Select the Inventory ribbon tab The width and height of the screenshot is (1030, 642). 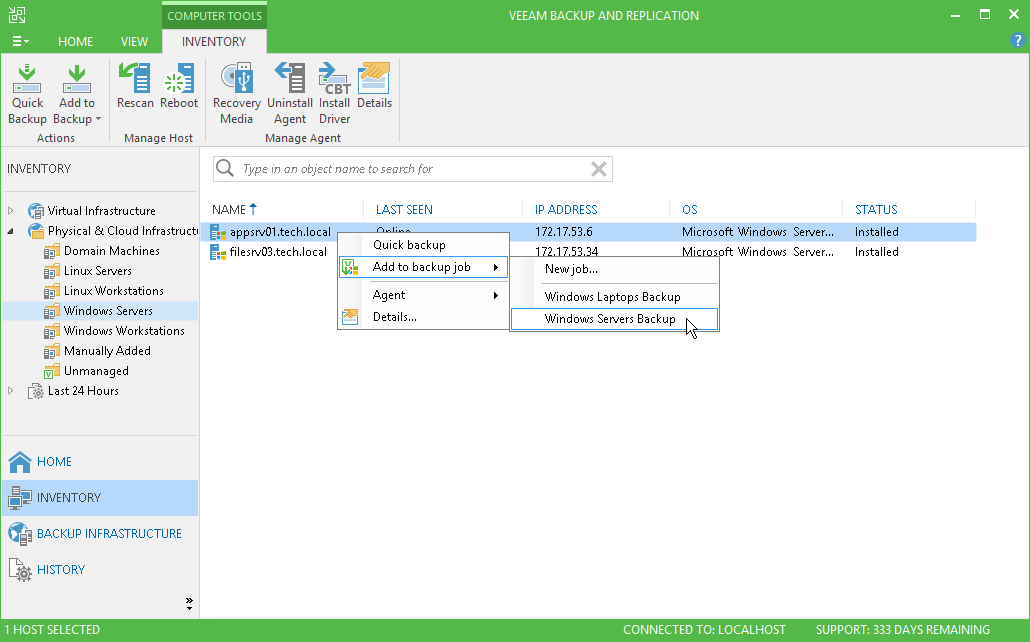click(214, 41)
